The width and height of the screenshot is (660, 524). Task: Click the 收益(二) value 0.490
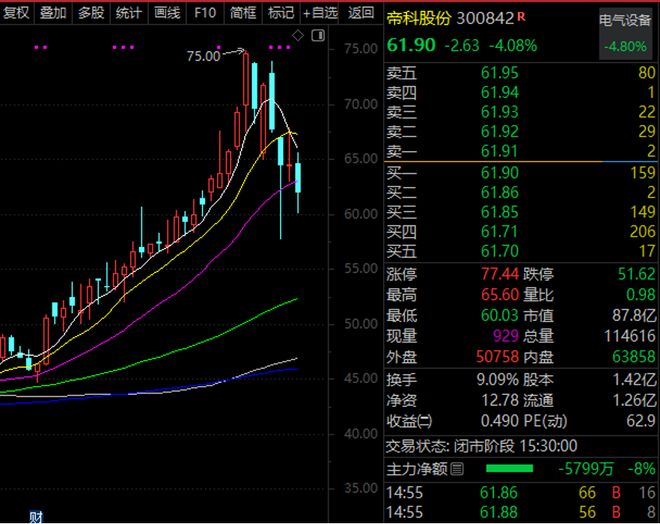click(500, 420)
